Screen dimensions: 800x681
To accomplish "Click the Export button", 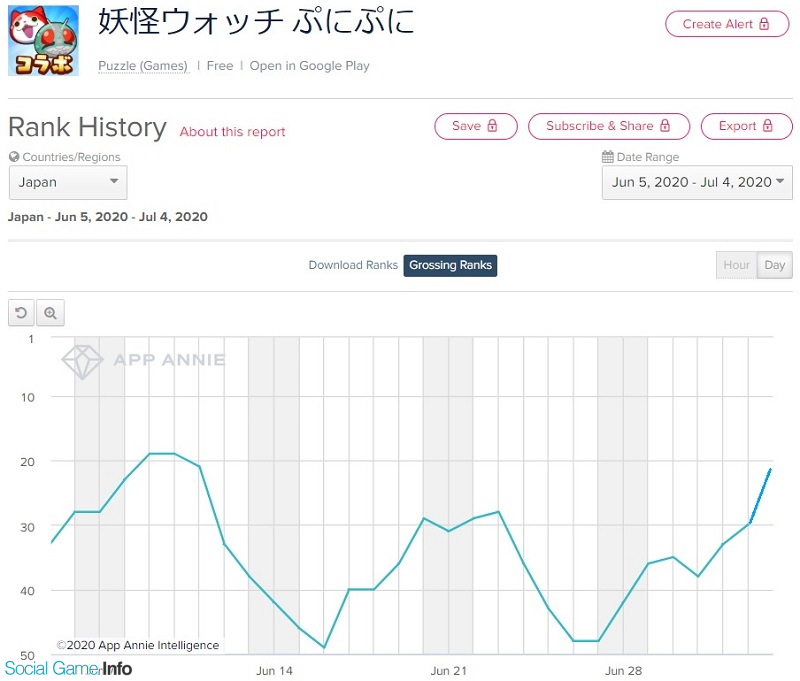I will point(746,126).
